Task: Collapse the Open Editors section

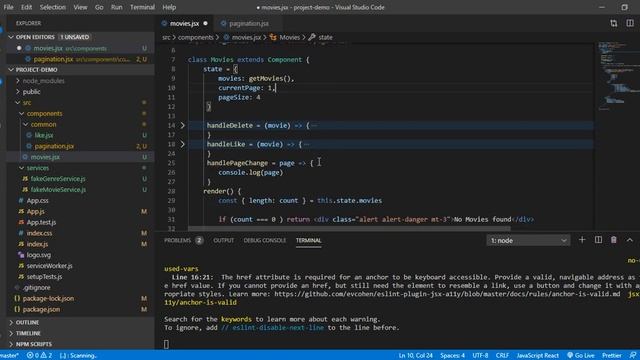Action: pos(11,37)
